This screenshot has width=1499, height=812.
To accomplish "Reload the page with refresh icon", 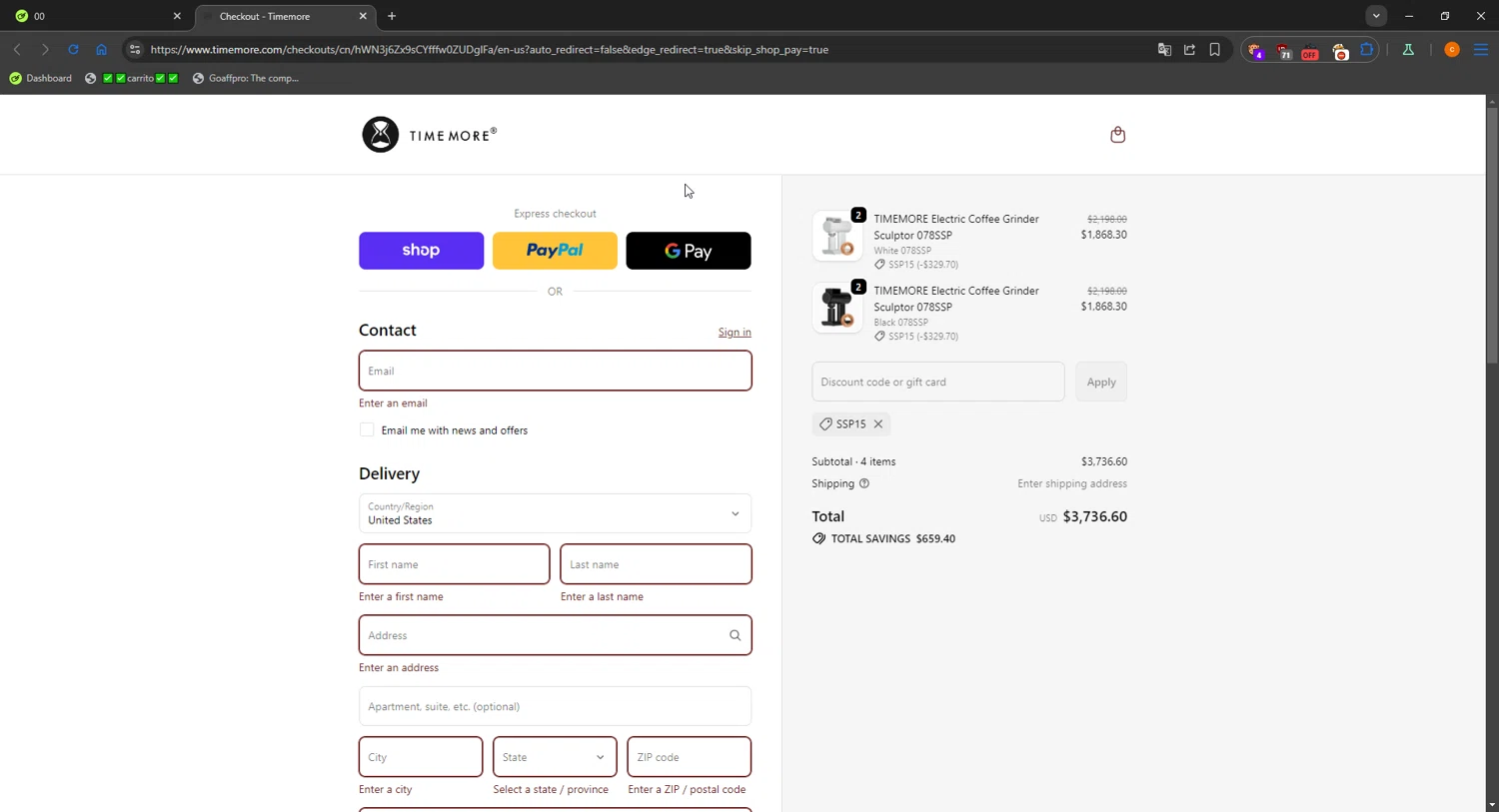I will [x=73, y=49].
